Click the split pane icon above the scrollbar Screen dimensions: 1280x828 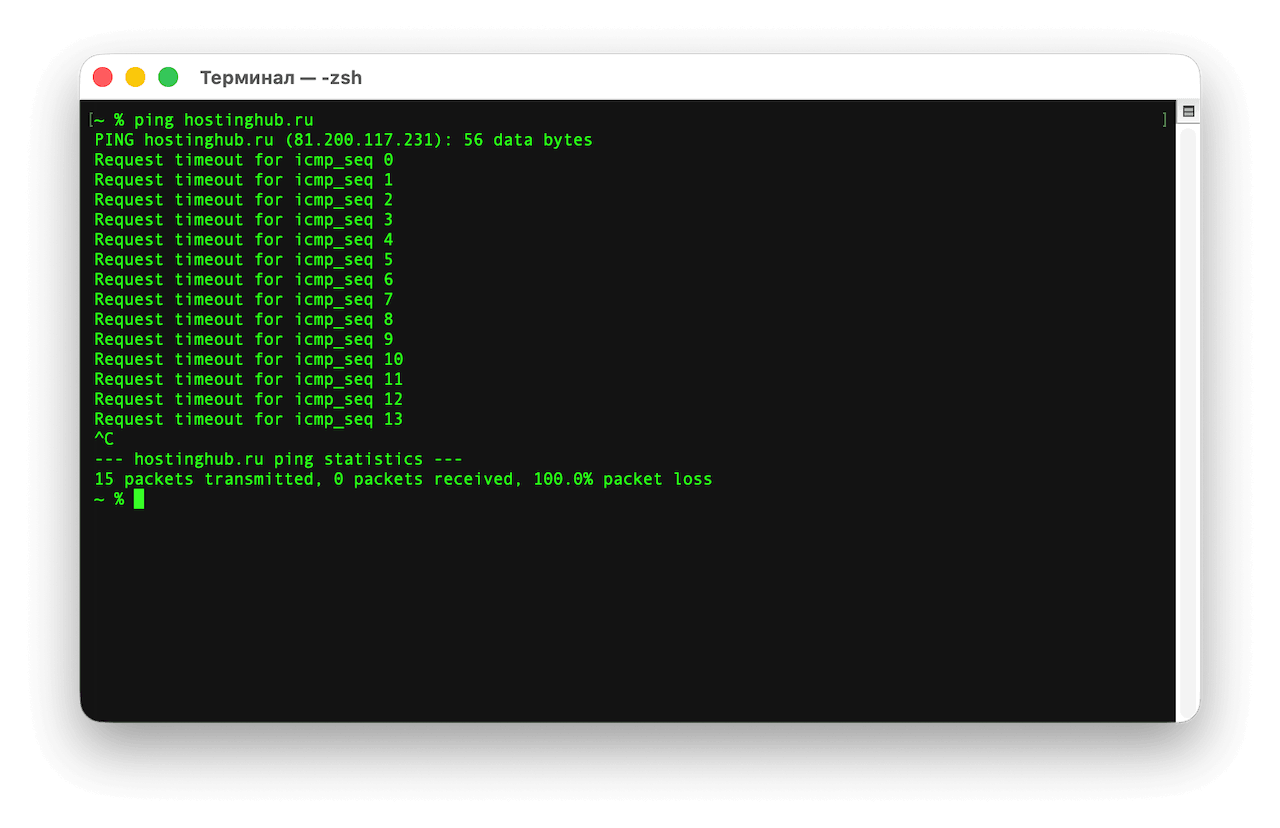(1188, 111)
